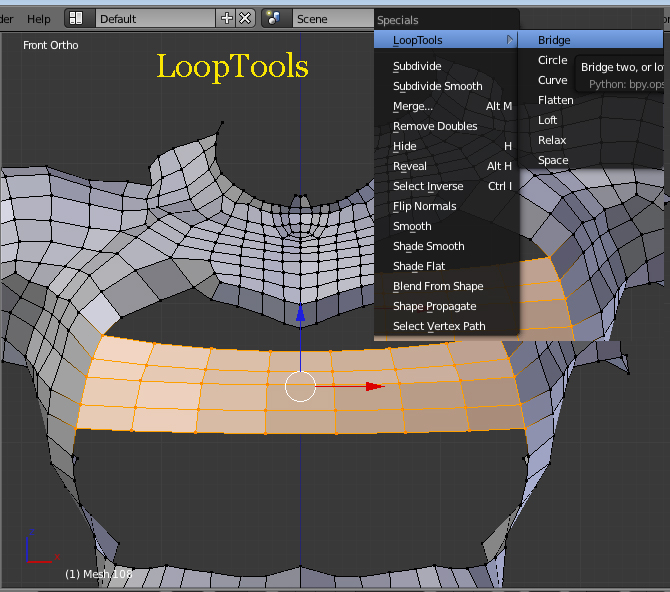This screenshot has height=592, width=670.
Task: Select Subdivide in the Specials menu
Action: (446, 66)
